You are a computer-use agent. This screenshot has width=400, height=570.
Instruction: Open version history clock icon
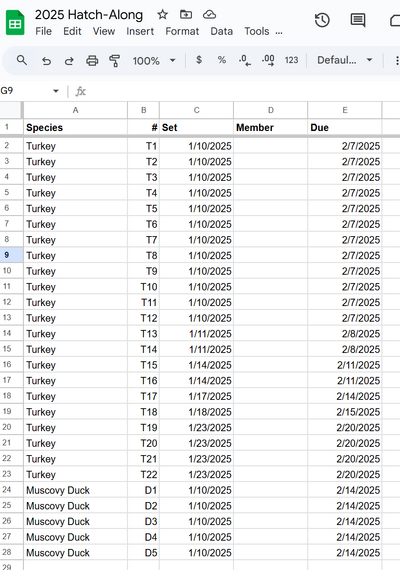[322, 20]
